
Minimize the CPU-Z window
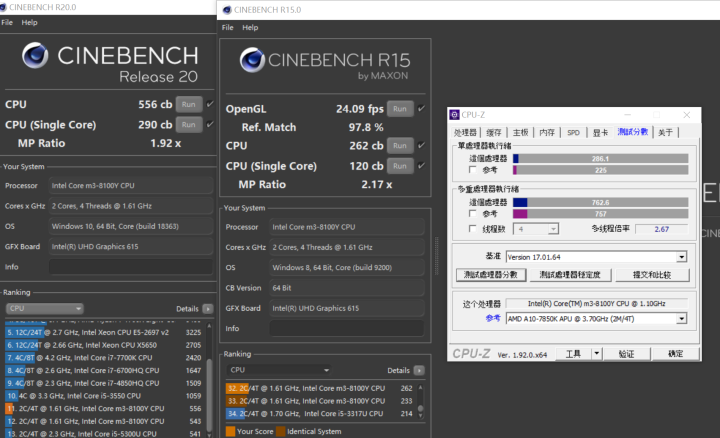click(628, 115)
